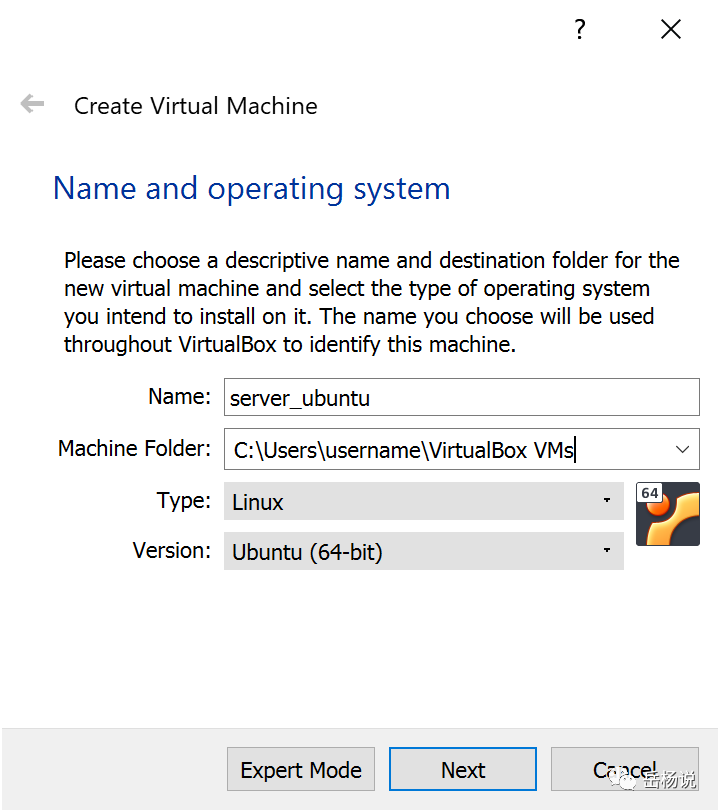This screenshot has width=720, height=812.
Task: Expand the Machine Folder dropdown arrow
Action: [683, 449]
